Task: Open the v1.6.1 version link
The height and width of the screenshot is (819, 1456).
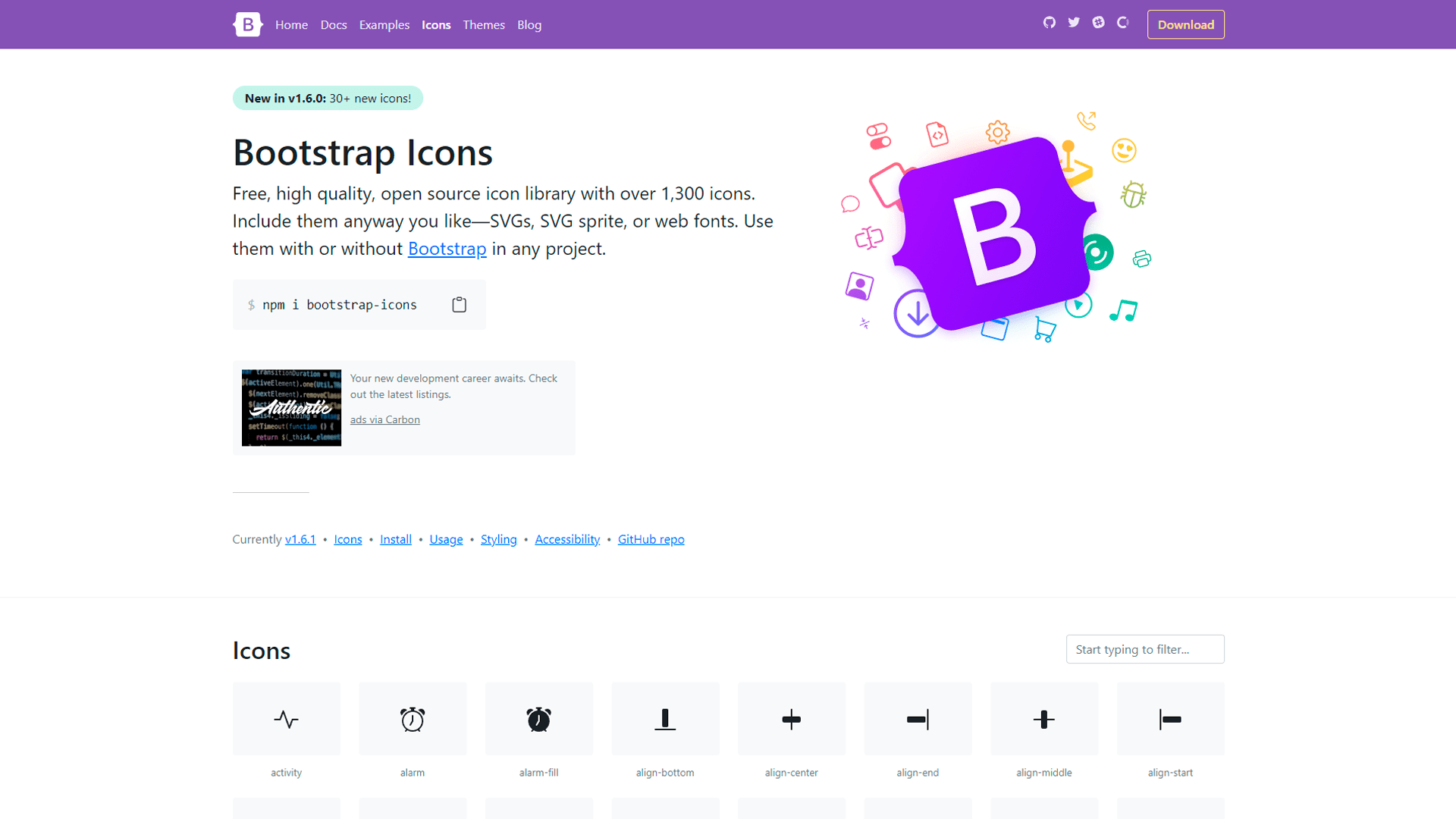Action: click(x=300, y=539)
